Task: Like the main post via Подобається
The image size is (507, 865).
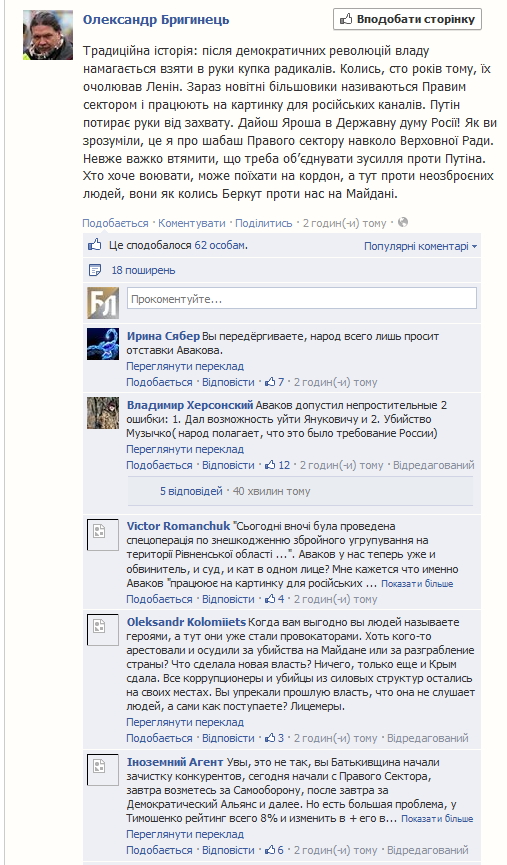Action: click(115, 223)
